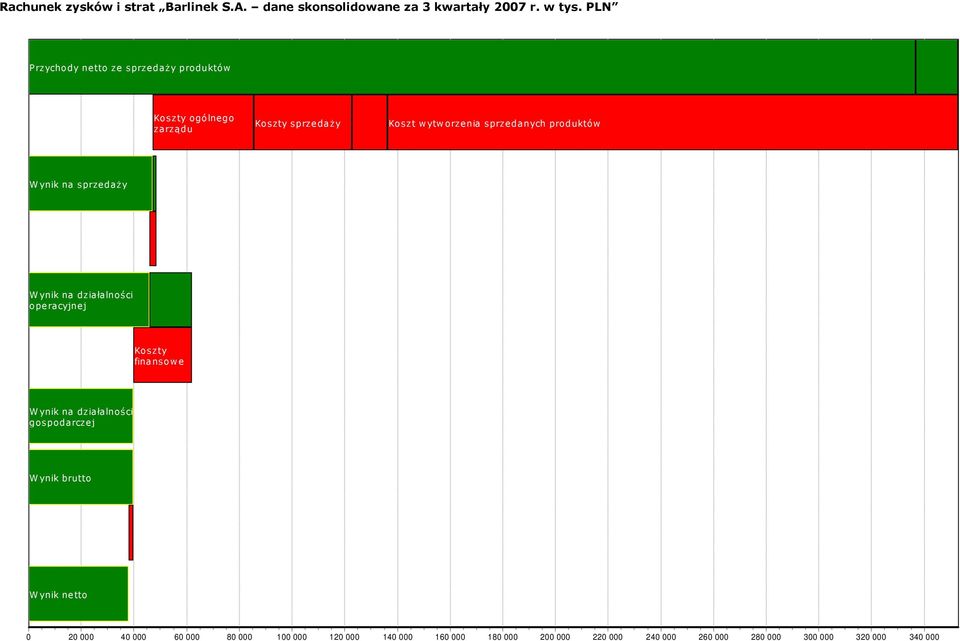Select the Wynik na sprzedaży green bar
This screenshot has height=641, width=960.
(x=91, y=184)
